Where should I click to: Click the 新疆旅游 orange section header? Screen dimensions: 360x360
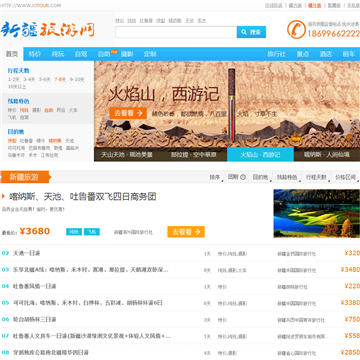click(x=25, y=177)
